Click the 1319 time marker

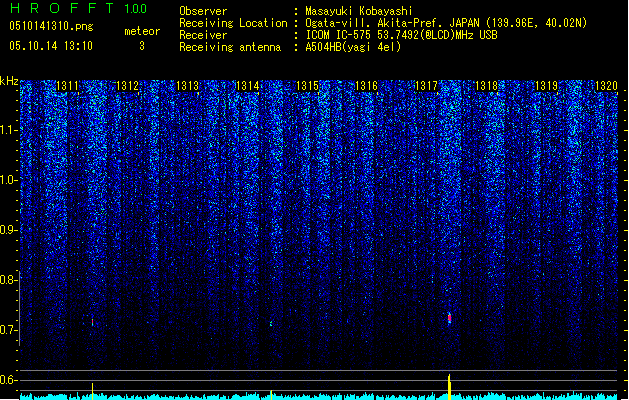pyautogui.click(x=546, y=85)
